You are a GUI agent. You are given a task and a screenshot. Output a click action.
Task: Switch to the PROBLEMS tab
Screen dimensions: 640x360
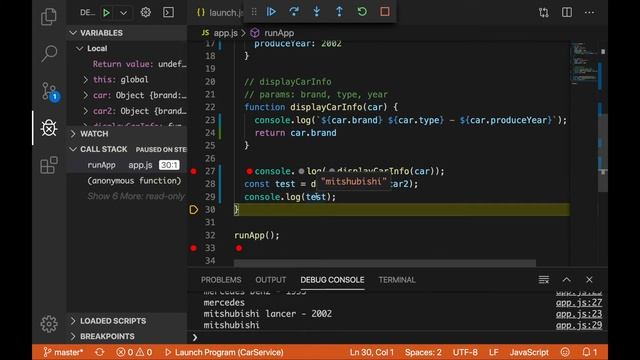click(x=221, y=280)
